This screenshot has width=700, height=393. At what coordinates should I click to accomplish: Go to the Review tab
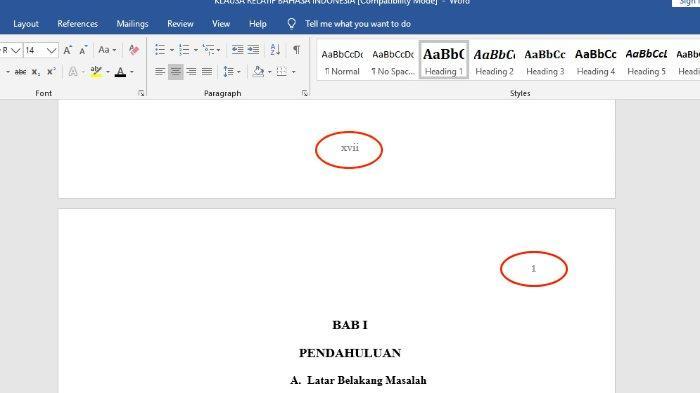coord(180,24)
